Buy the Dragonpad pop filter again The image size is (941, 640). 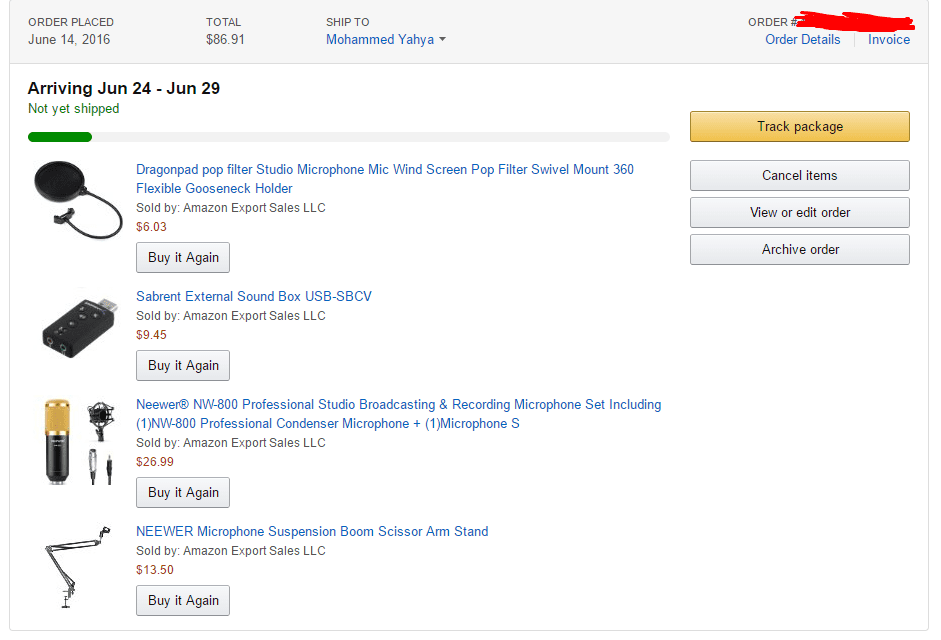[183, 257]
